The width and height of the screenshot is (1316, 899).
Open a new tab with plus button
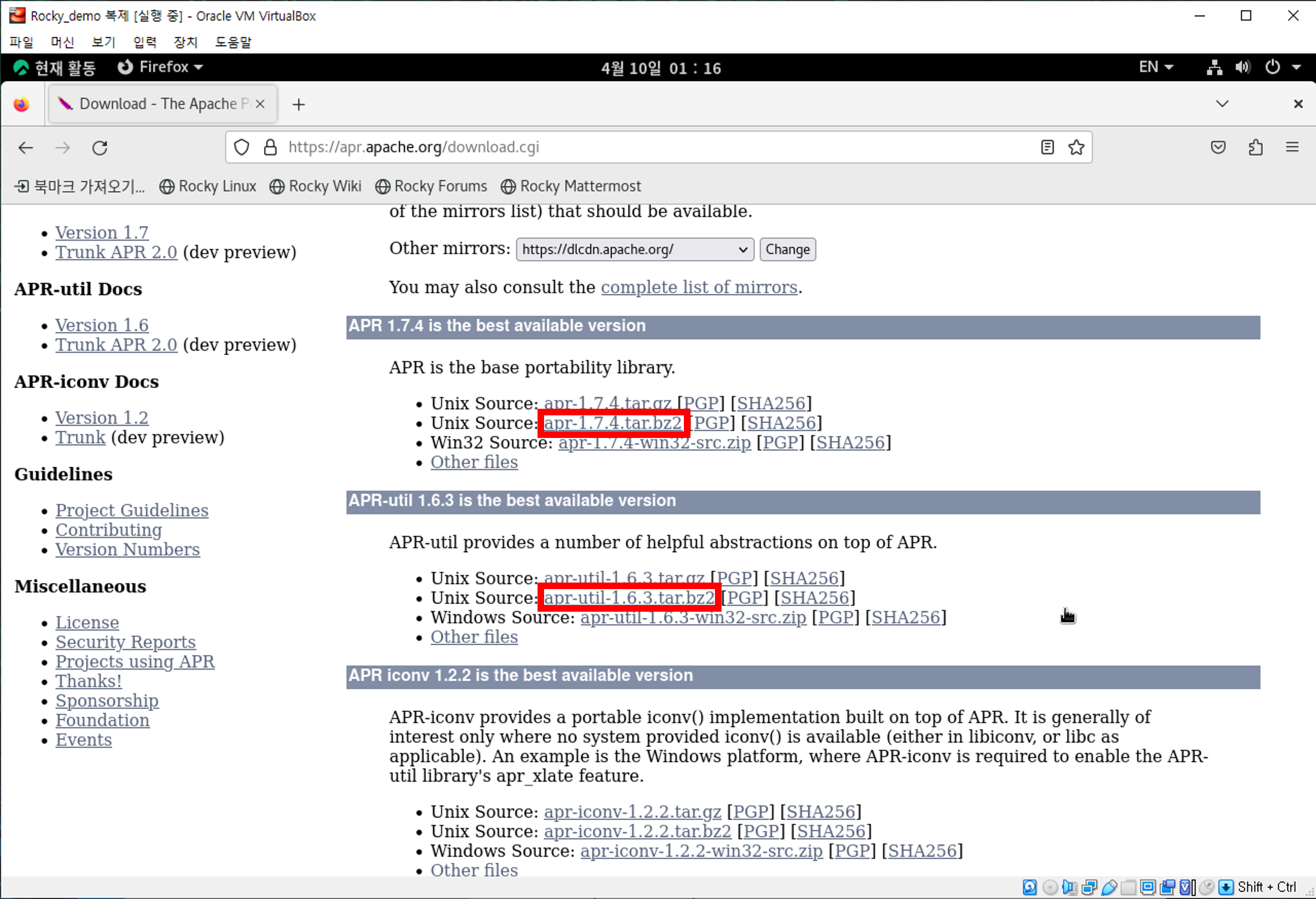tap(298, 104)
